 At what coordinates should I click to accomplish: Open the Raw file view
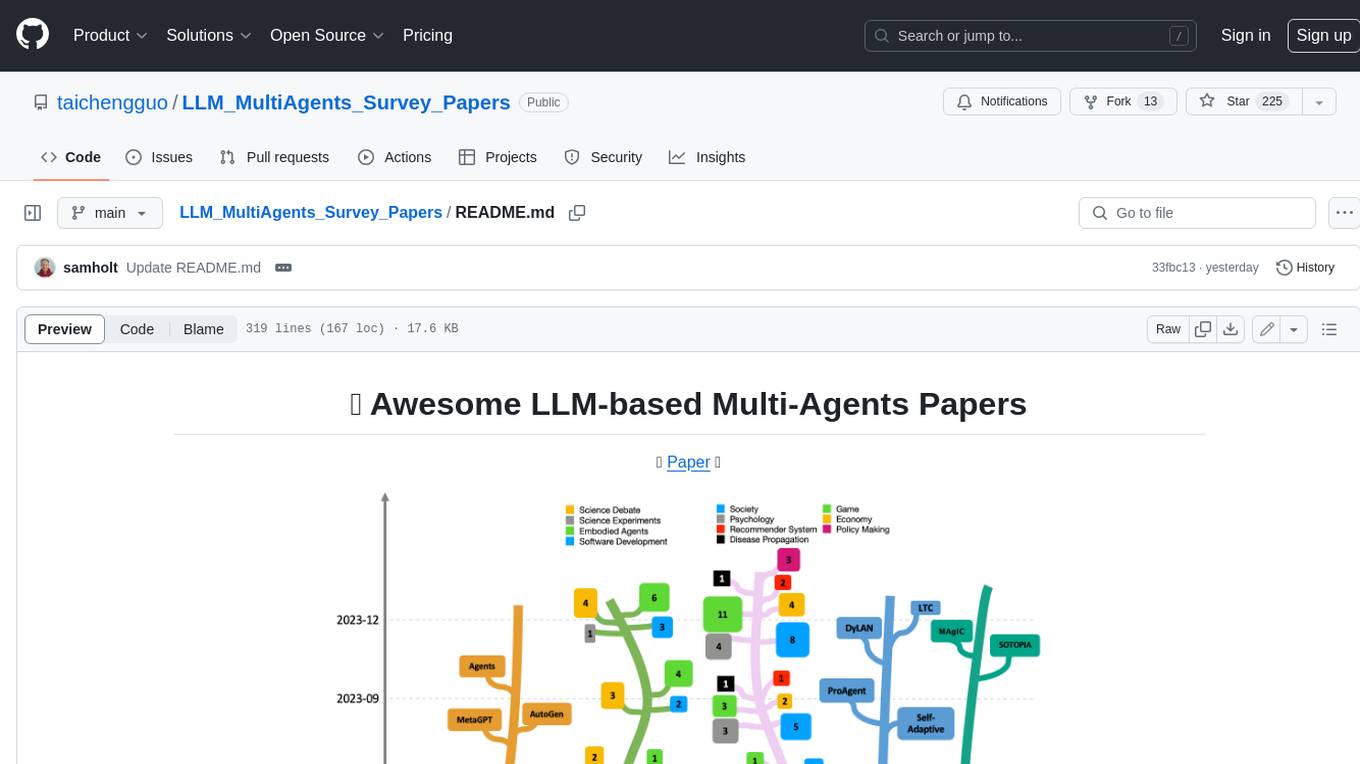1168,329
